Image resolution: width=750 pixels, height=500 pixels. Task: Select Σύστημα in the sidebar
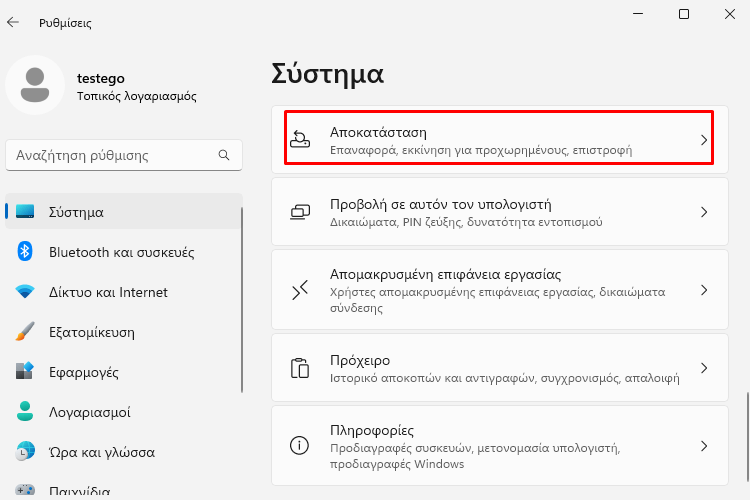pyautogui.click(x=124, y=211)
